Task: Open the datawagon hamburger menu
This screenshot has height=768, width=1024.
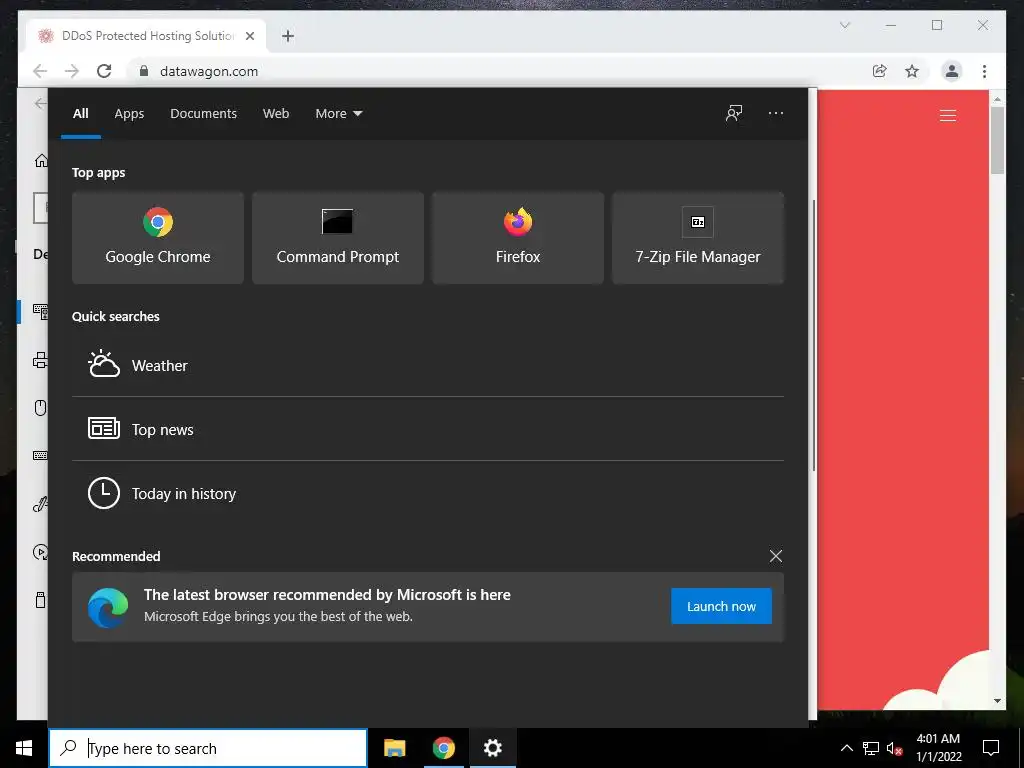Action: [948, 116]
